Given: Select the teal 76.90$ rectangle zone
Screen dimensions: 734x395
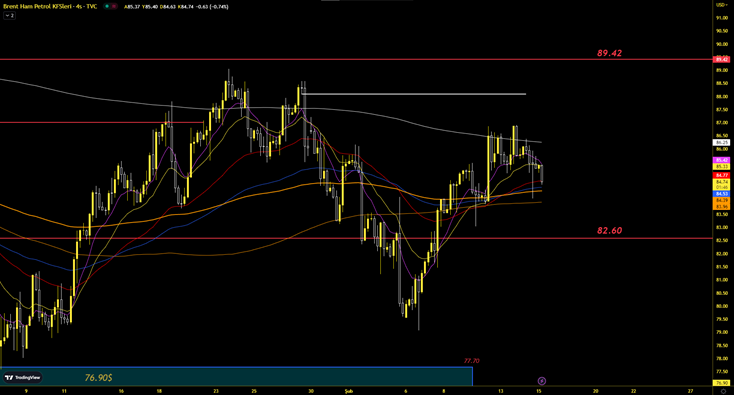Looking at the screenshot, I should click(236, 376).
